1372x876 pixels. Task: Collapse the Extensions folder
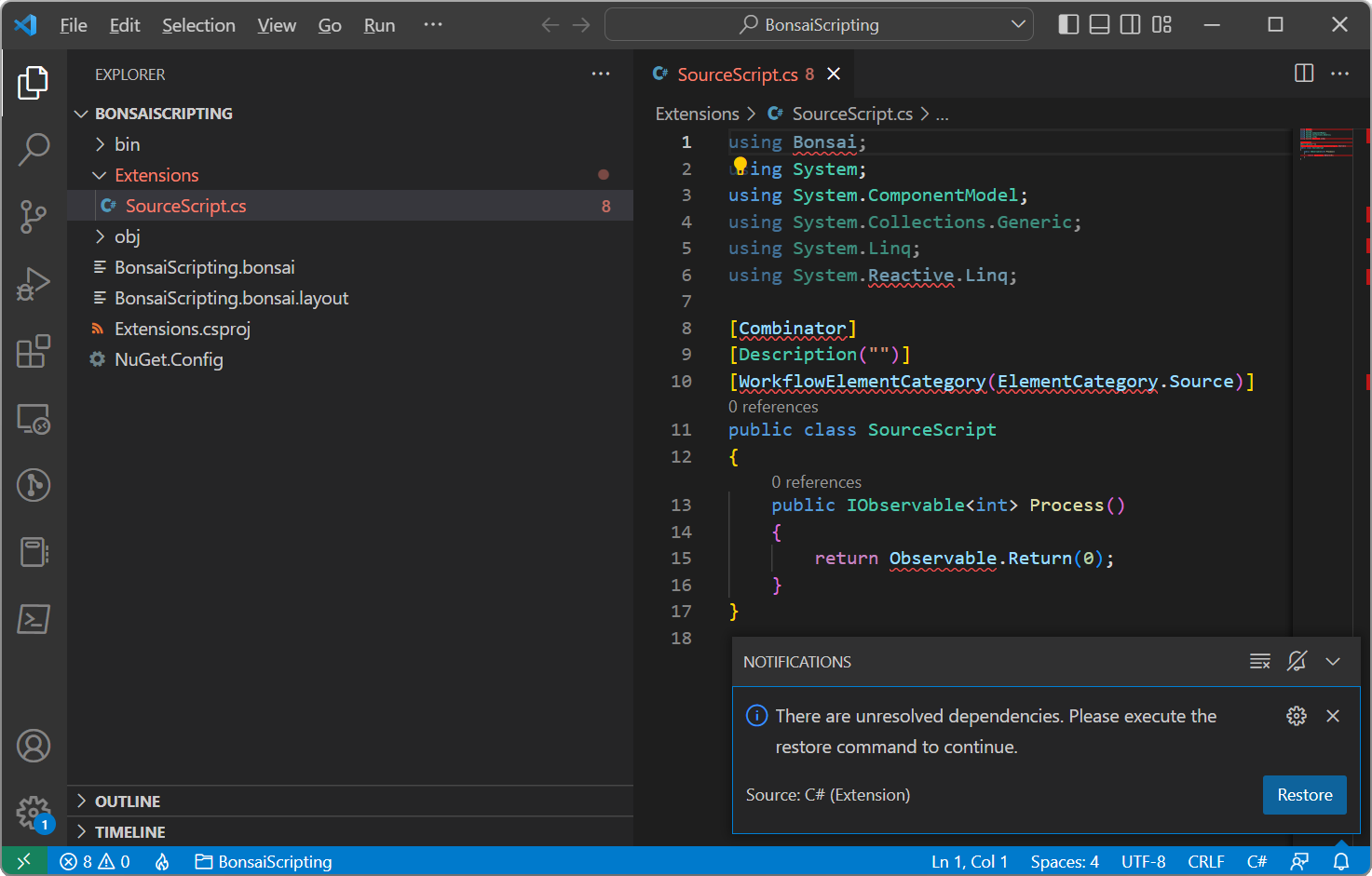pyautogui.click(x=350, y=175)
